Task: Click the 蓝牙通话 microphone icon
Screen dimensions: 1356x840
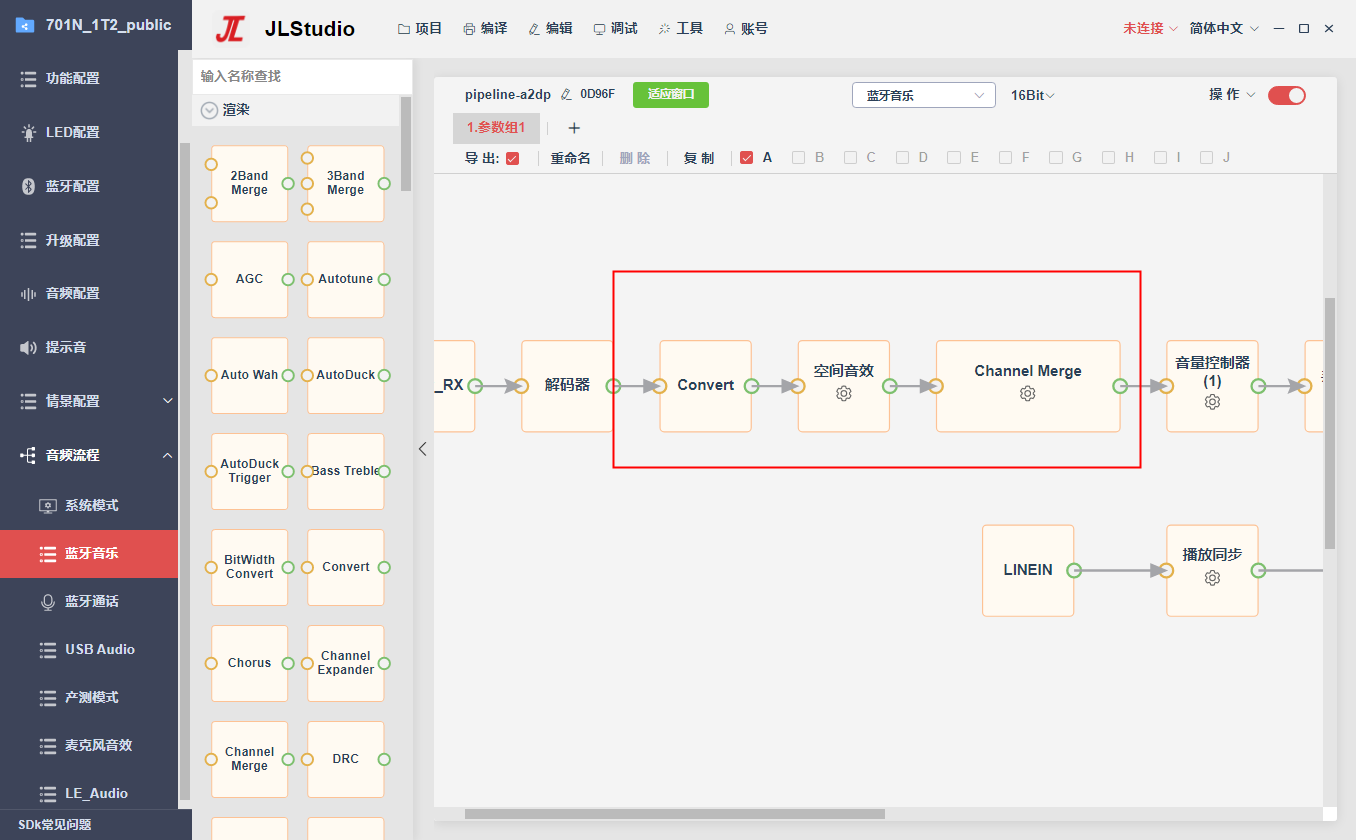Action: pyautogui.click(x=47, y=601)
